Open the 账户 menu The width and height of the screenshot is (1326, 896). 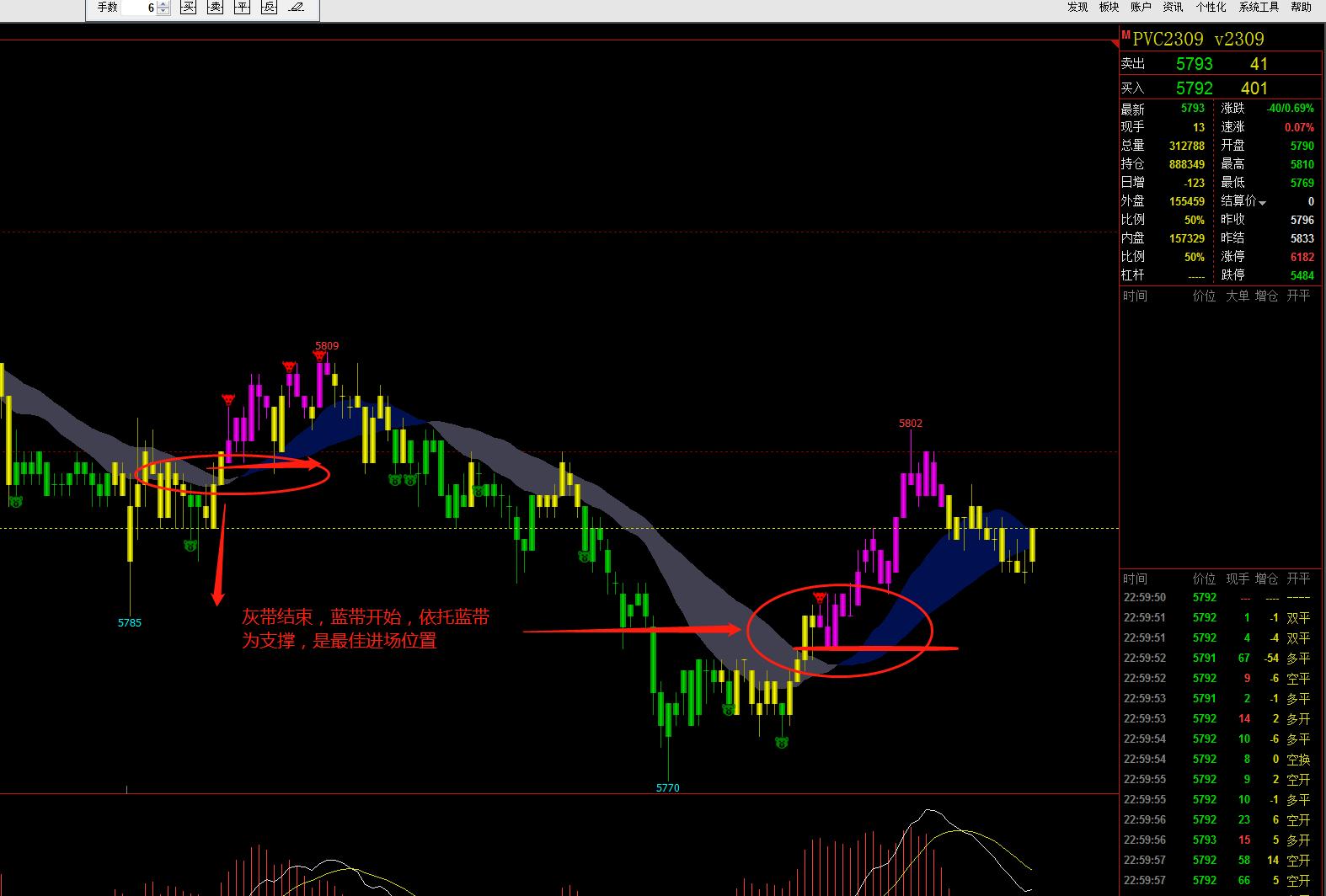click(1141, 7)
